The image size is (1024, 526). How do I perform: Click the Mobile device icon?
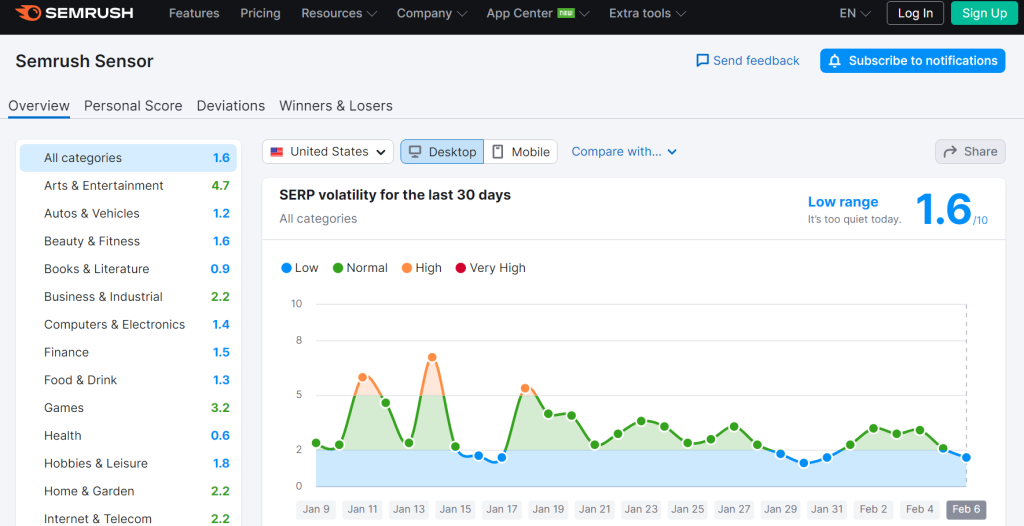498,152
